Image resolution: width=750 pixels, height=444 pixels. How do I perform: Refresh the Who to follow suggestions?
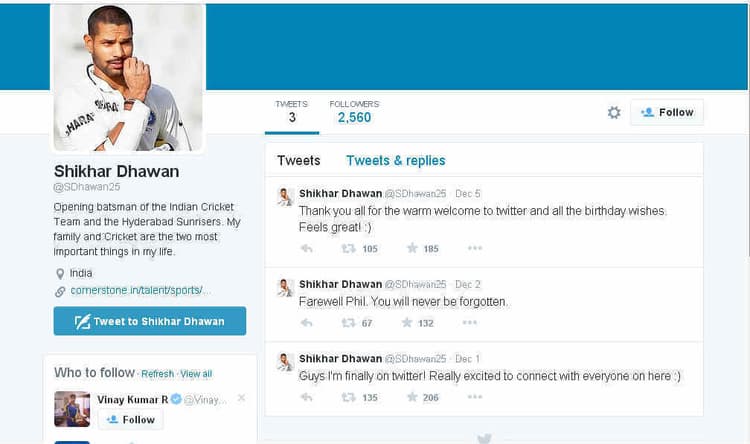tap(157, 374)
